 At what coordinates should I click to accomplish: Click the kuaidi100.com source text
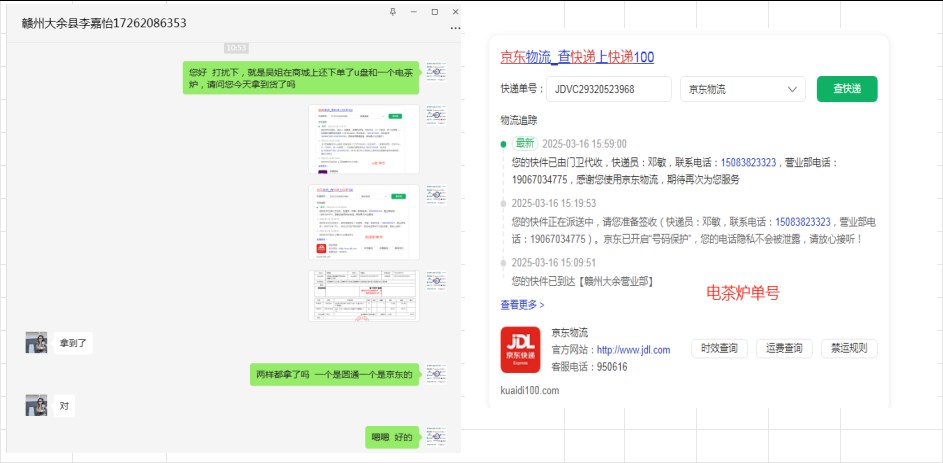point(530,391)
